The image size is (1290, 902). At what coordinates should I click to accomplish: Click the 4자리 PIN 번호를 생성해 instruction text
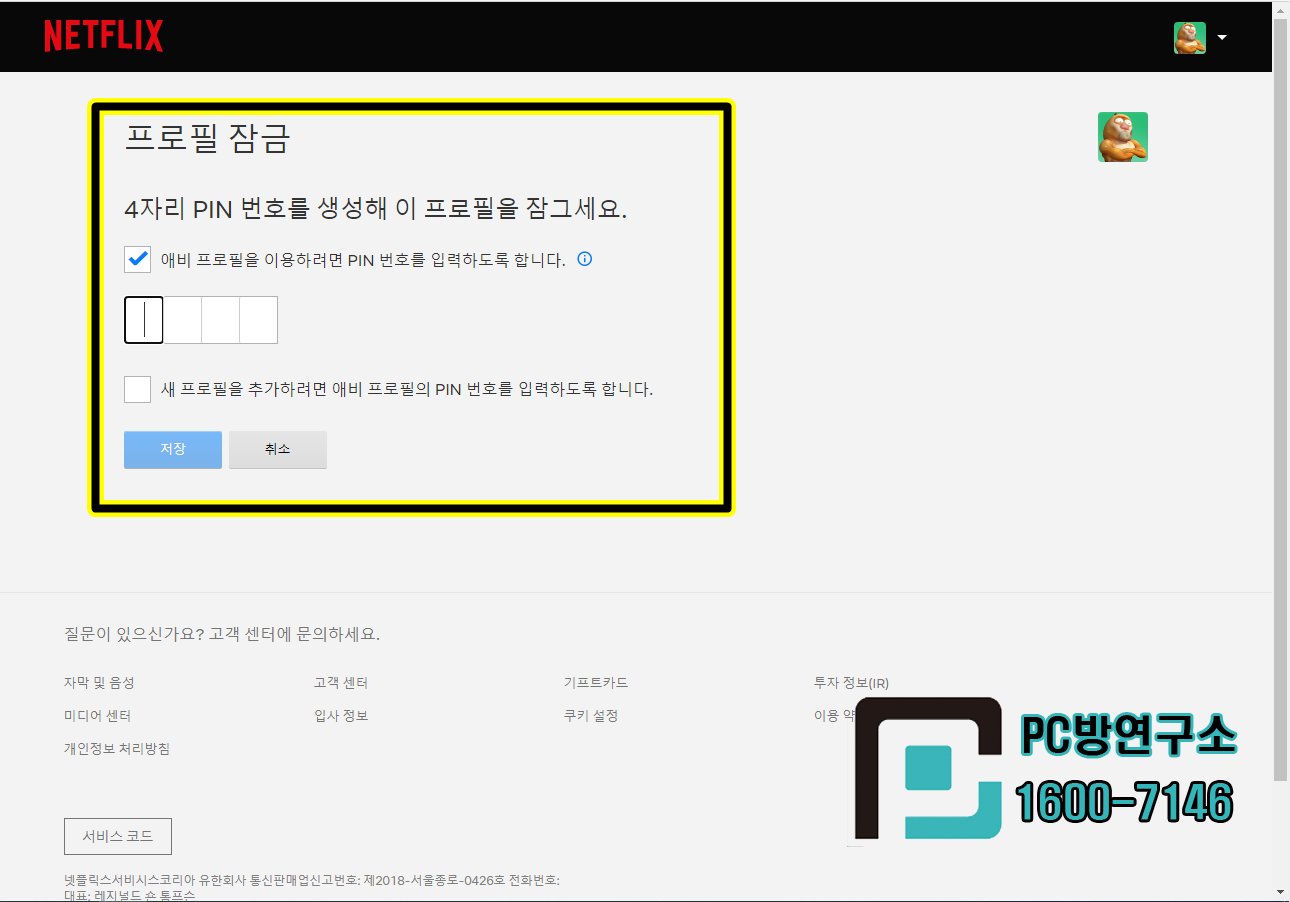[x=376, y=209]
